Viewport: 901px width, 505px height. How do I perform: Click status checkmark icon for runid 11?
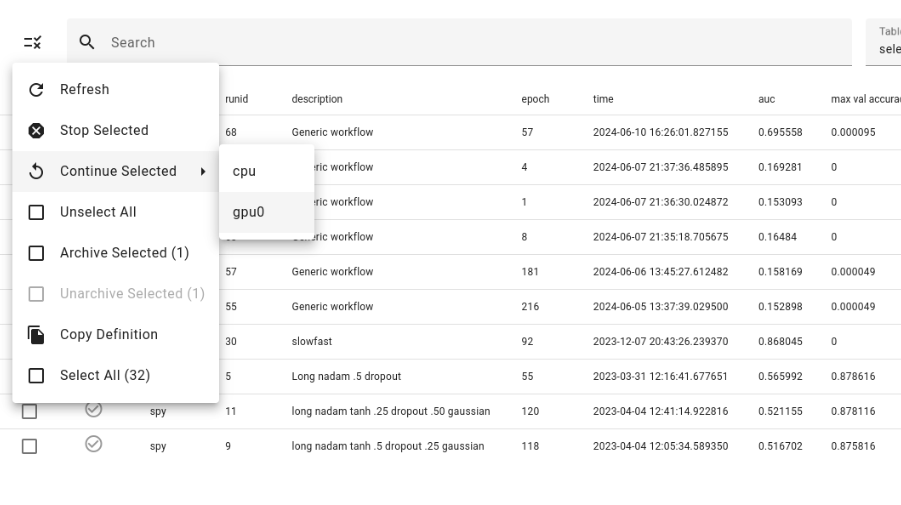pos(94,410)
